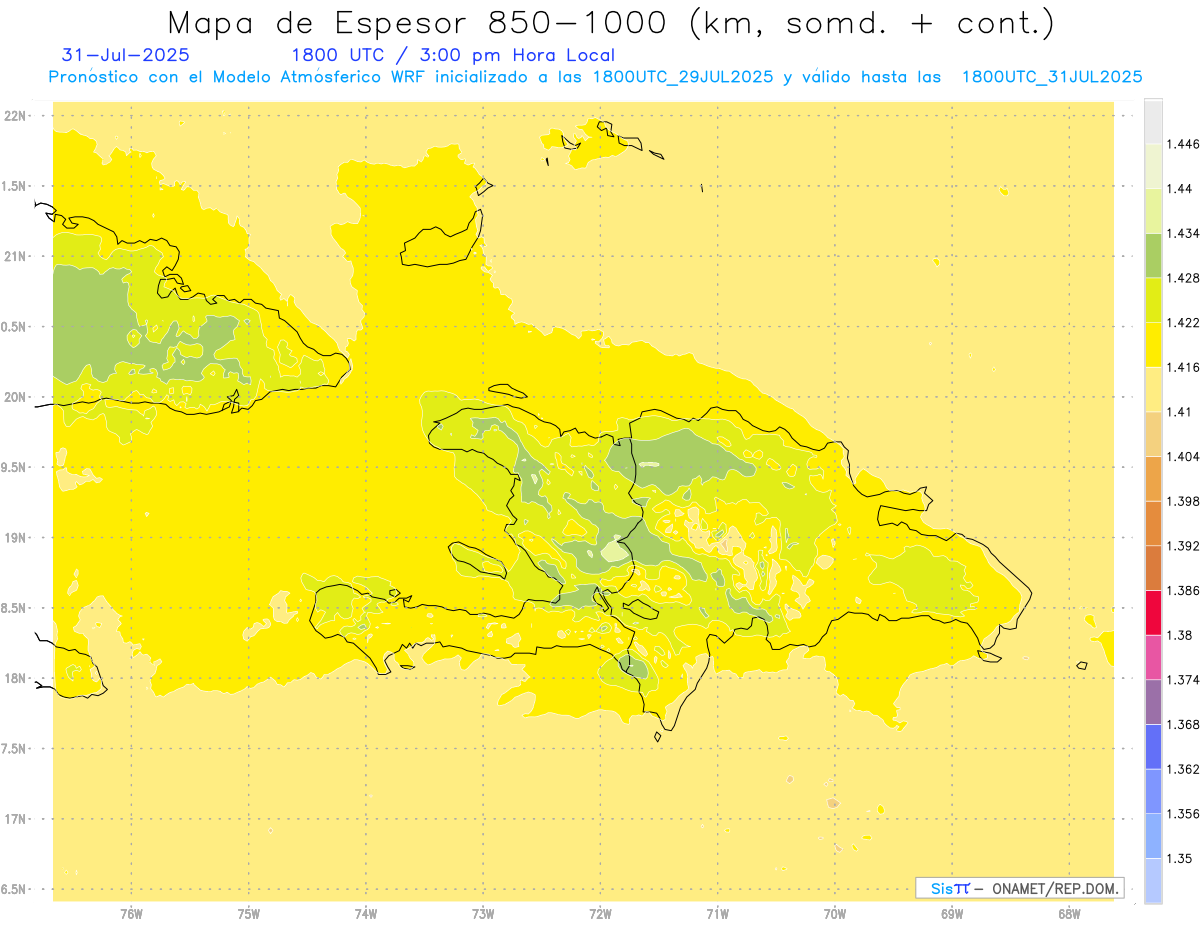
Task: Click the '22N' latitude axis label
Action: tap(16, 116)
